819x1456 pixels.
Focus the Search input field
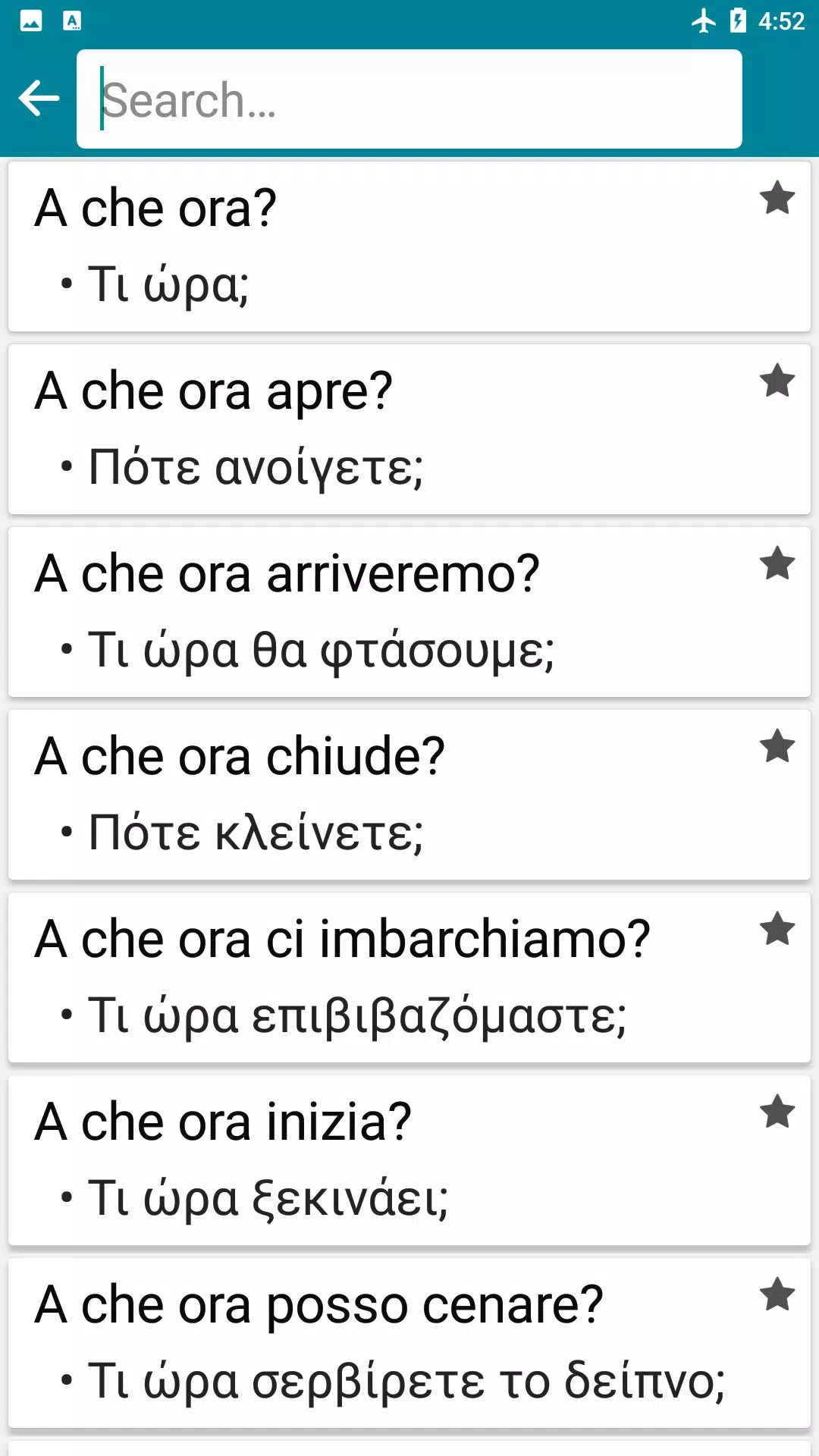pyautogui.click(x=409, y=99)
